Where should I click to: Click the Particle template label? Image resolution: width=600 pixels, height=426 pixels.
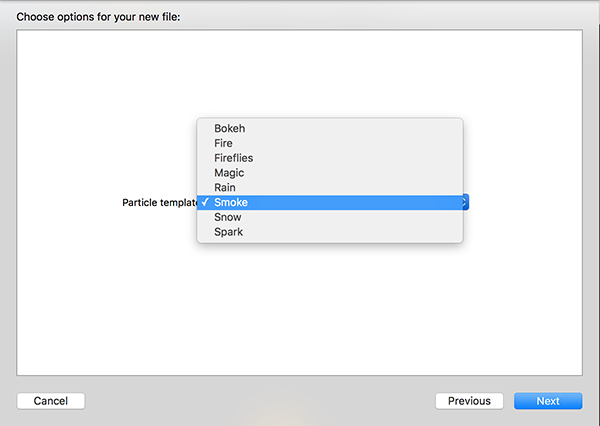(x=160, y=202)
